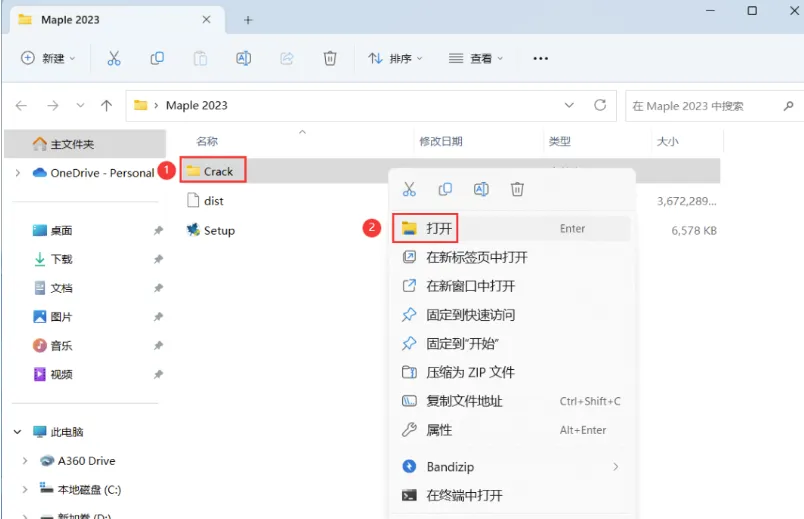Open the 查看 view dropdown
This screenshot has height=519, width=804.
pyautogui.click(x=476, y=58)
